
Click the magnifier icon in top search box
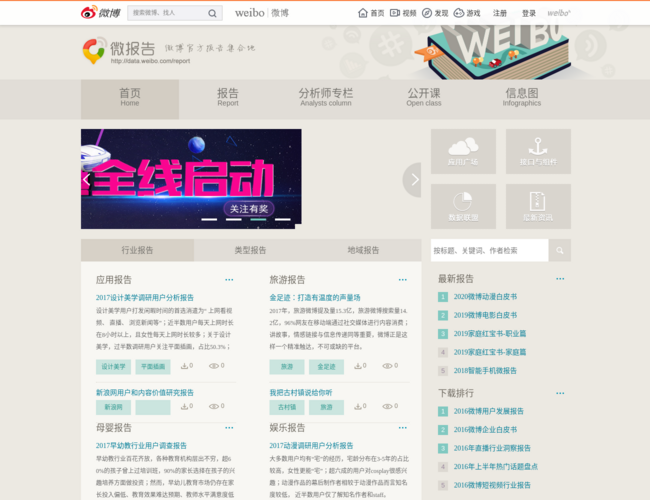[x=212, y=13]
